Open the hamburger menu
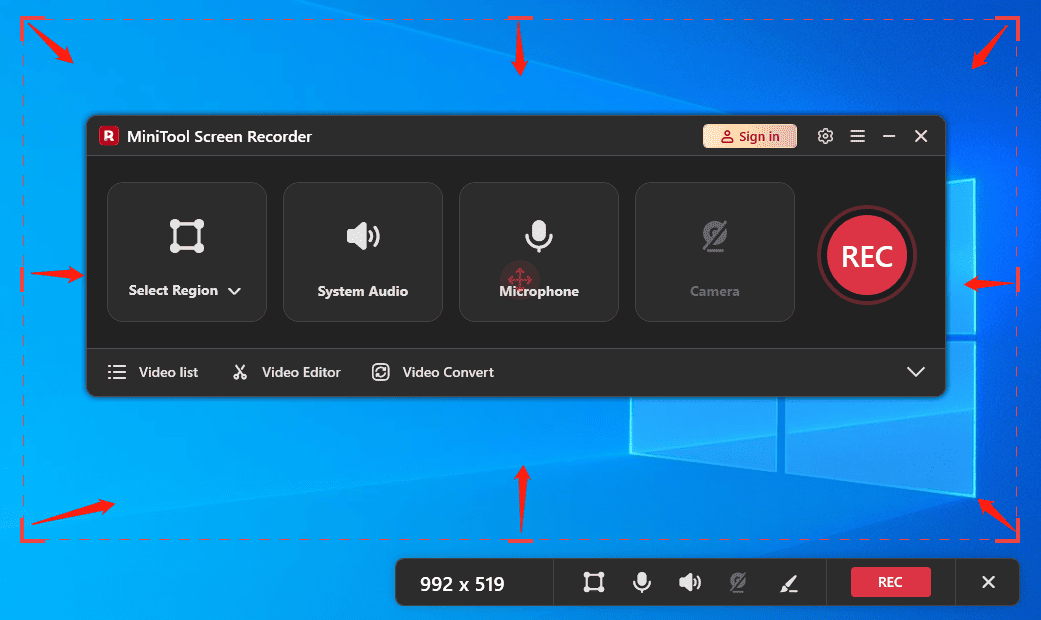 click(x=857, y=136)
